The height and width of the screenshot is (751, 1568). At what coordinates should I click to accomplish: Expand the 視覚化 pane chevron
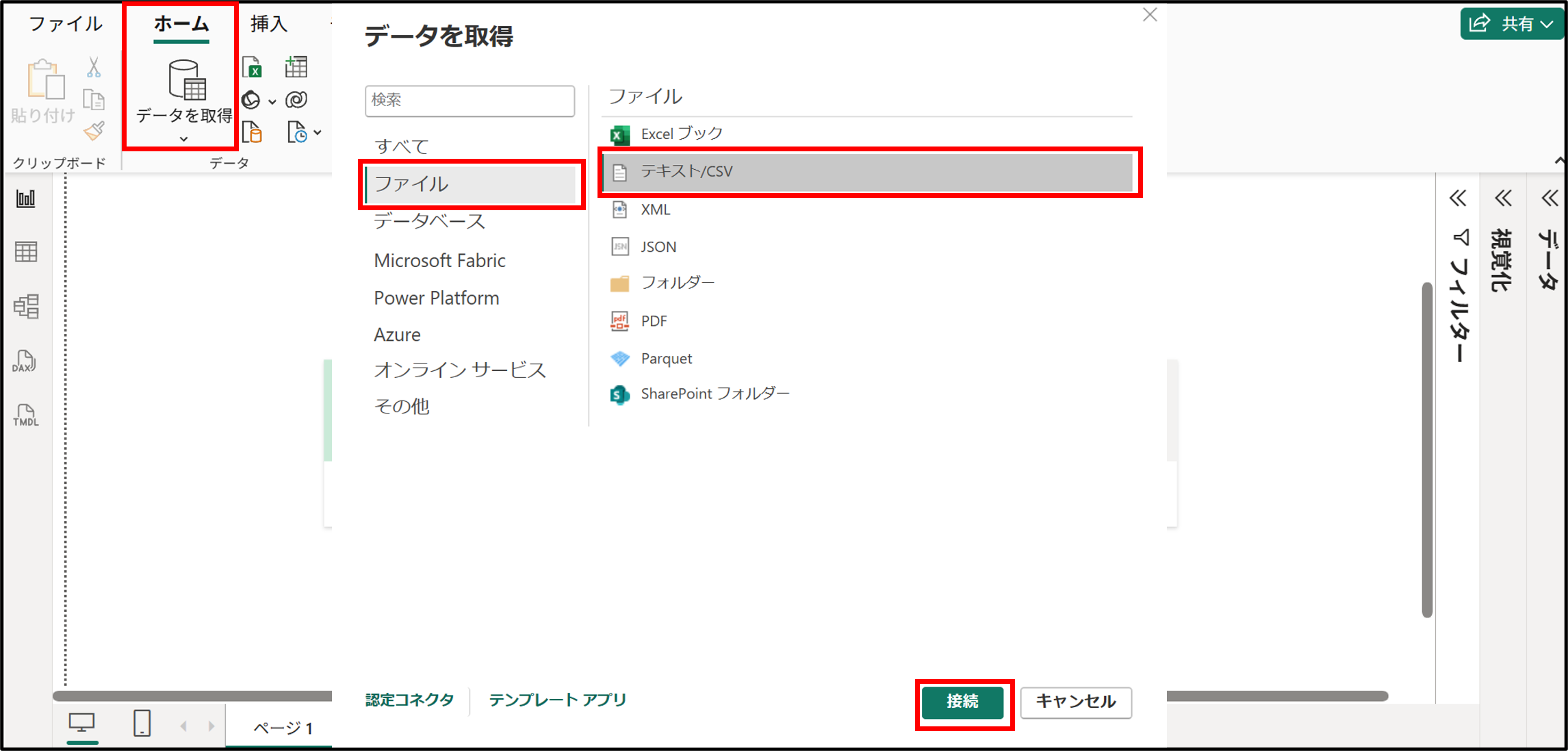point(1502,199)
